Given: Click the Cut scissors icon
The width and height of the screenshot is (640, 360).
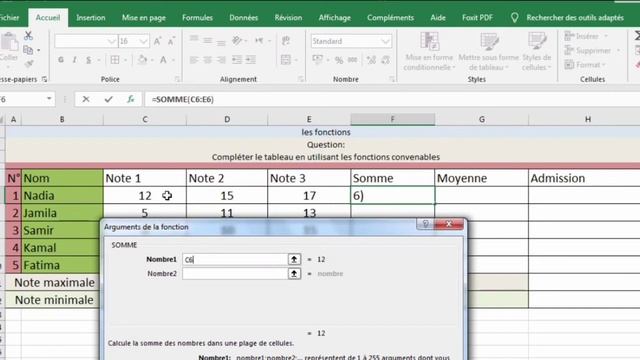Looking at the screenshot, I should click(28, 36).
